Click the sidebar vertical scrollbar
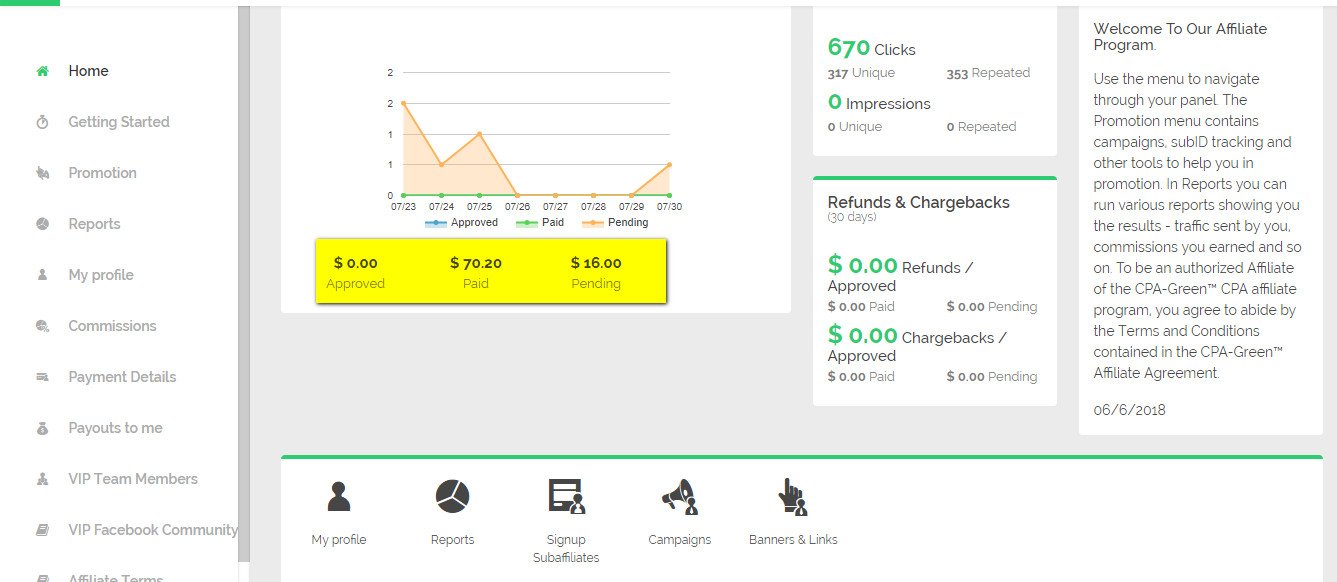This screenshot has width=1337, height=582. pos(243,283)
